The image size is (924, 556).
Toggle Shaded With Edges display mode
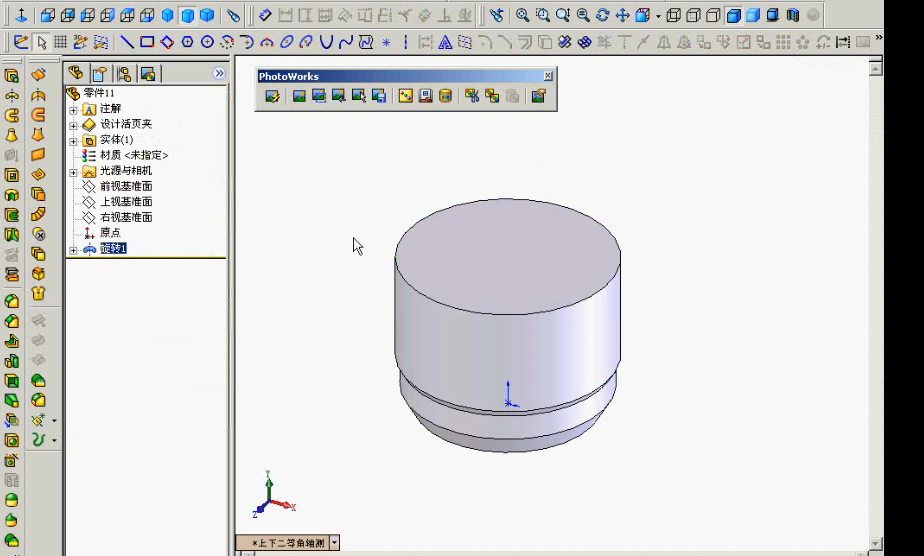point(734,15)
